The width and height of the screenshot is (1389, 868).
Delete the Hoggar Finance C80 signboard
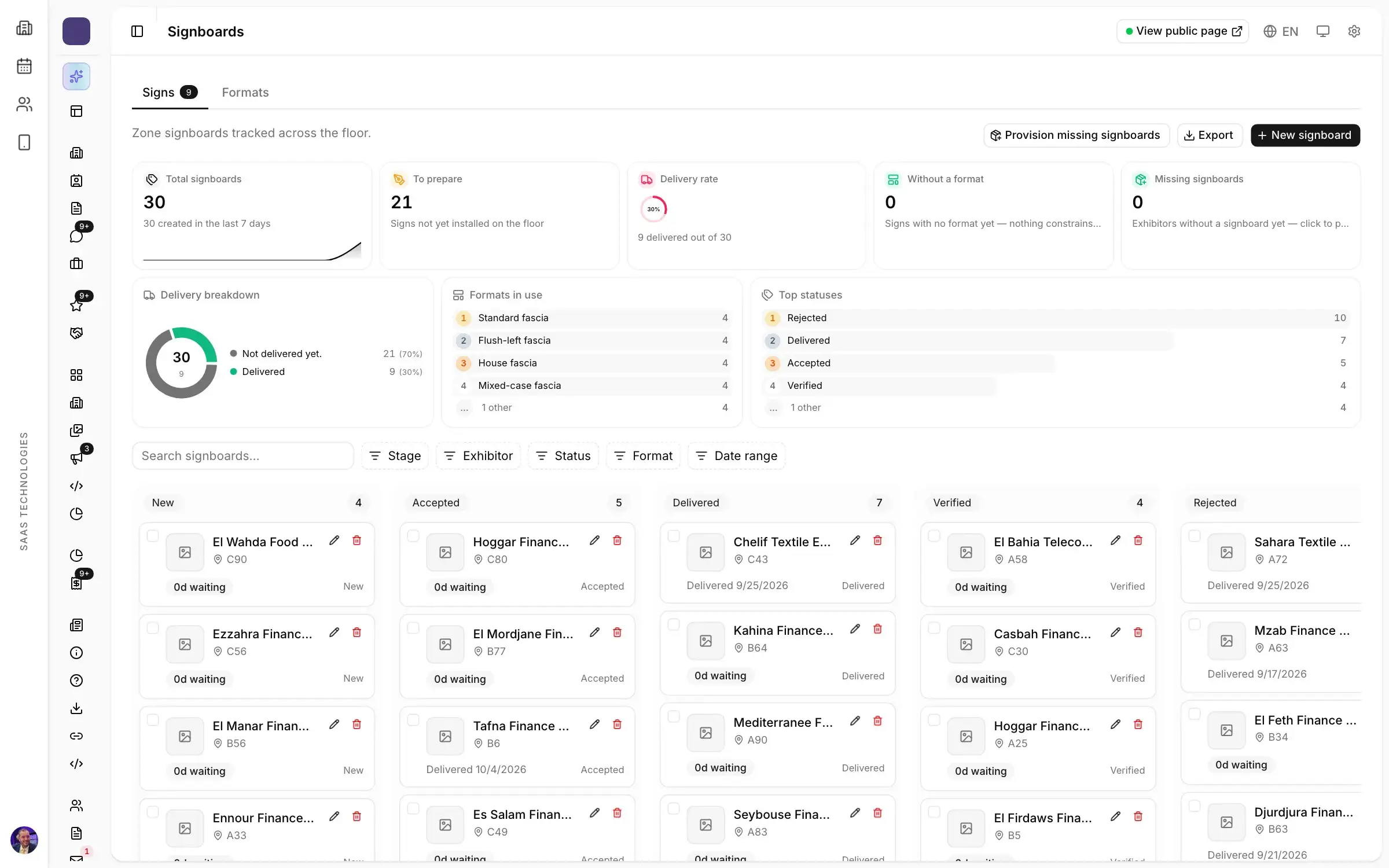tap(617, 540)
